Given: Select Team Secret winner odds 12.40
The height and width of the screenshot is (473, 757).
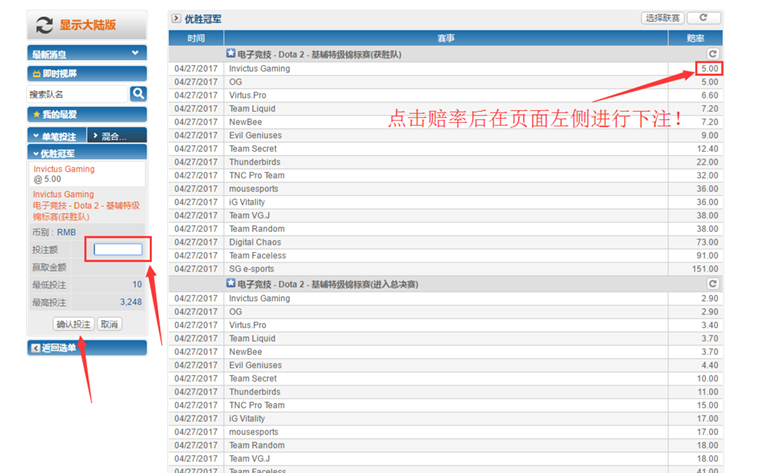Looking at the screenshot, I should coord(707,149).
